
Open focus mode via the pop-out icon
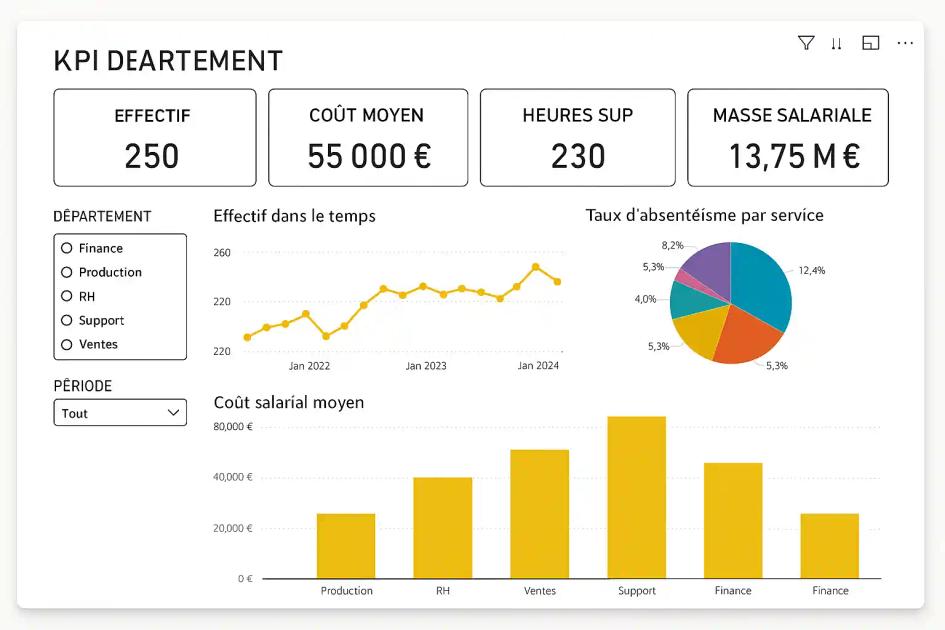[x=871, y=43]
